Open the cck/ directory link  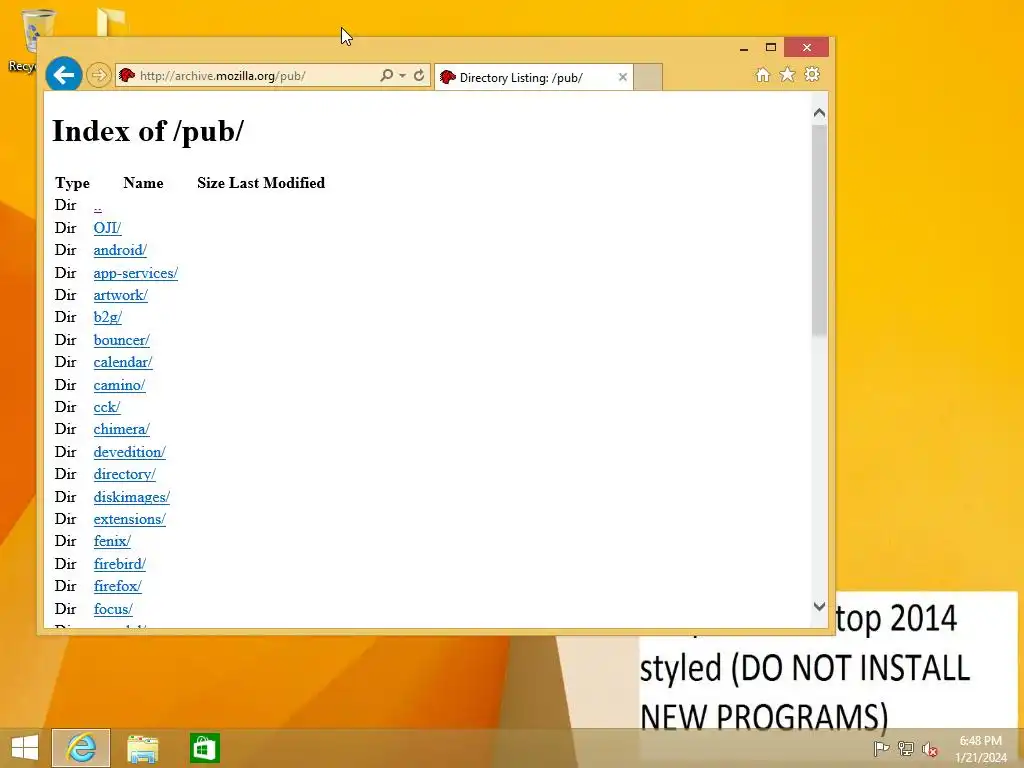(107, 408)
